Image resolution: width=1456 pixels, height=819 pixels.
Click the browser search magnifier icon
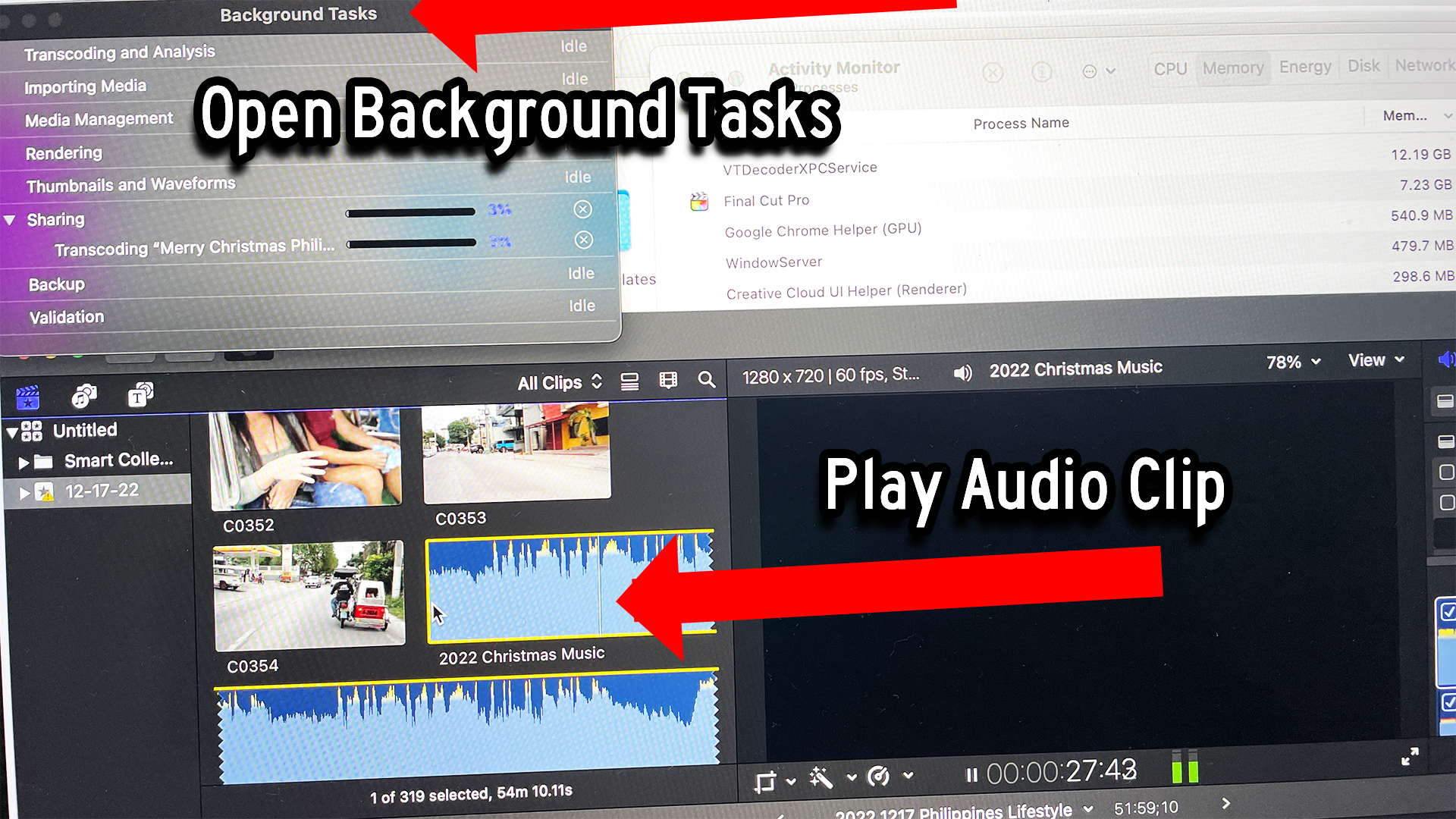click(x=707, y=379)
